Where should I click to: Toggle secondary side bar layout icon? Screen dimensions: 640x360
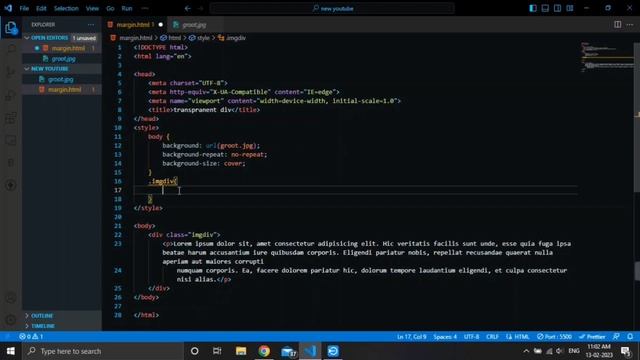point(557,8)
